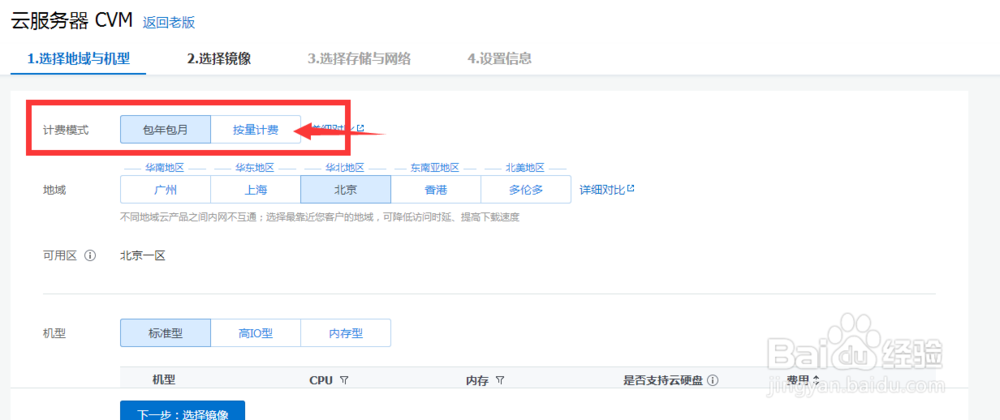The image size is (1000, 420).
Task: Open the 内存 column filter icon
Action: [x=500, y=380]
